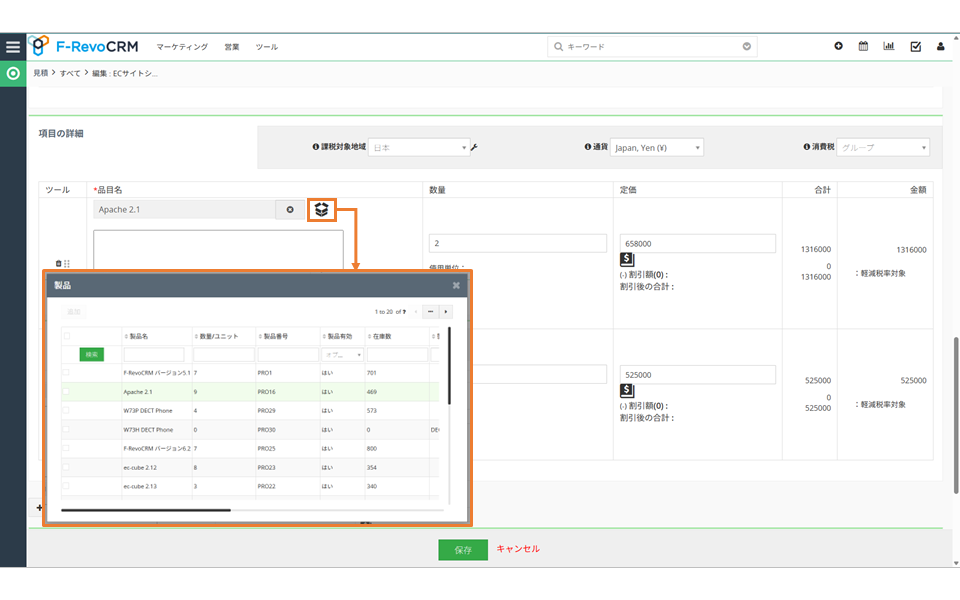Screen dimensions: 960x600
Task: Click info icon next to 消費税
Action: coord(807,147)
